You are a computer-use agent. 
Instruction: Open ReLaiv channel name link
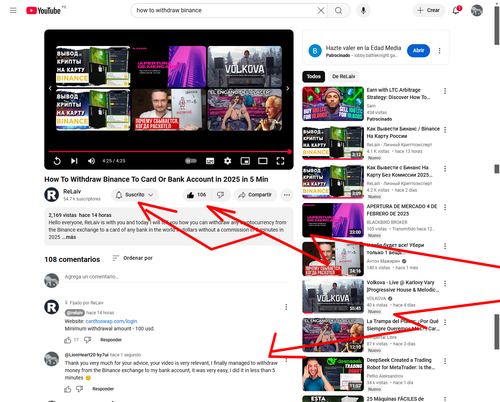click(72, 191)
